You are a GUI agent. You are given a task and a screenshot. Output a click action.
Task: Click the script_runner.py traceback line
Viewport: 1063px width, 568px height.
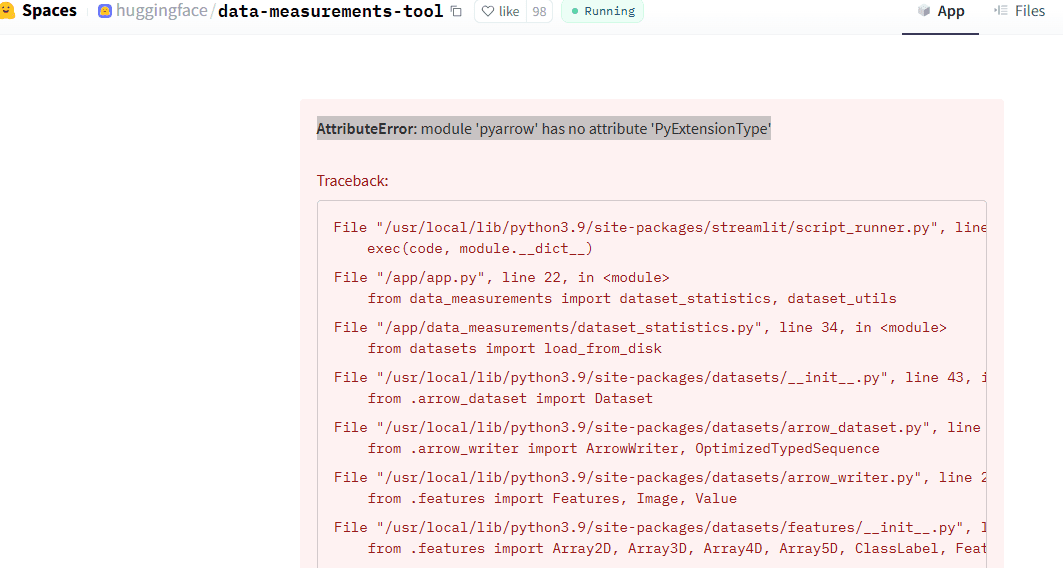tap(660, 228)
